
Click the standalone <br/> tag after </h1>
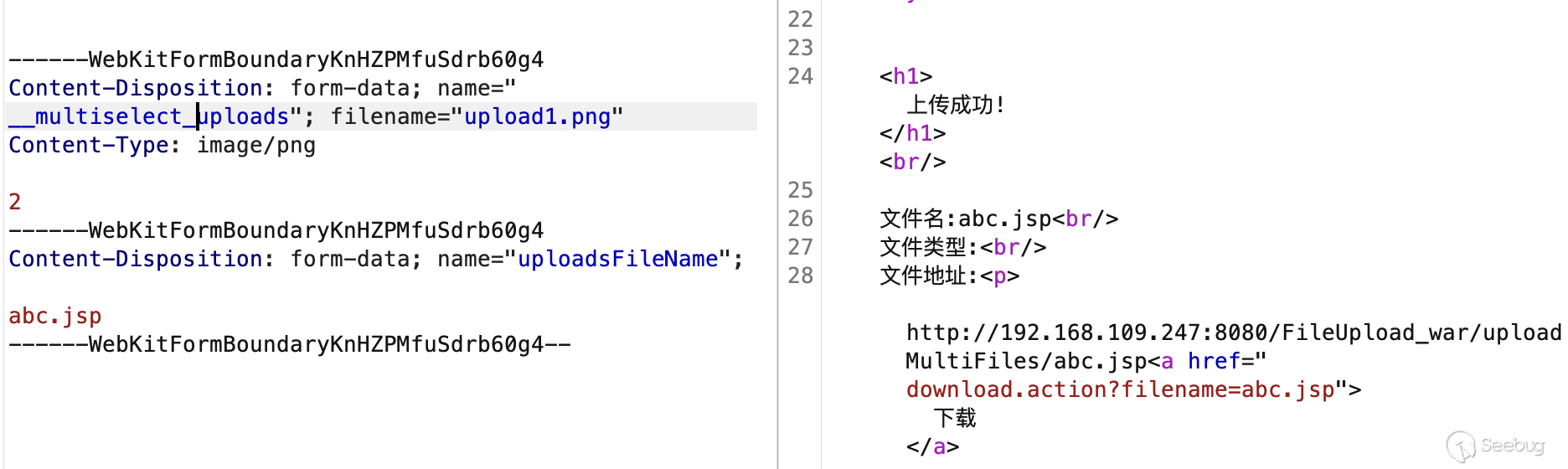point(913,162)
